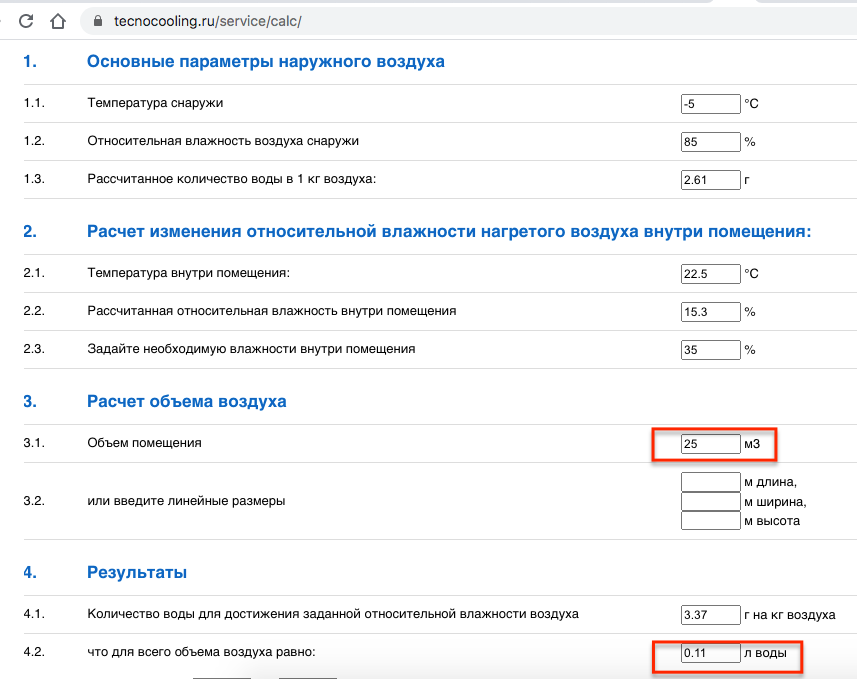857x679 pixels.
Task: Focus the room height input field
Action: tap(710, 520)
